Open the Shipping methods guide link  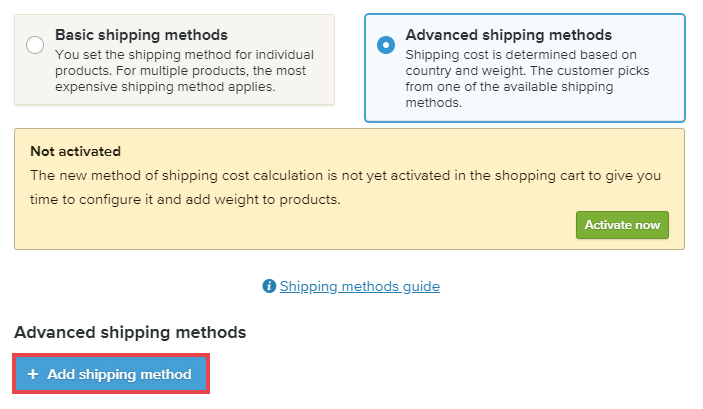pos(359,286)
